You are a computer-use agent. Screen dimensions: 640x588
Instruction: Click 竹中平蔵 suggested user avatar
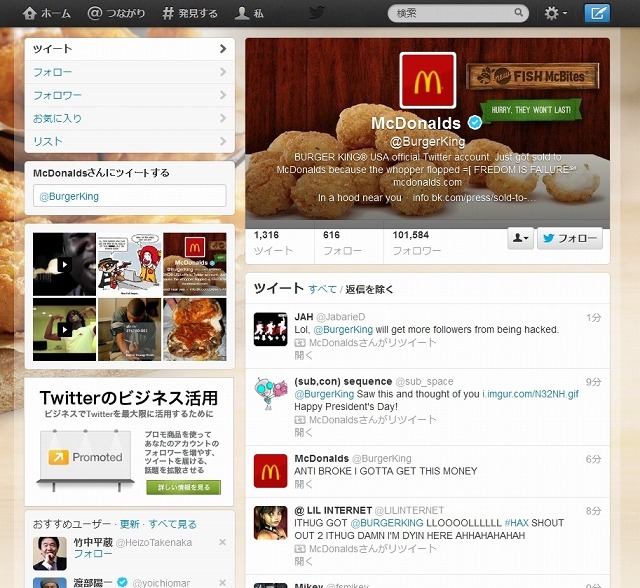click(x=50, y=553)
